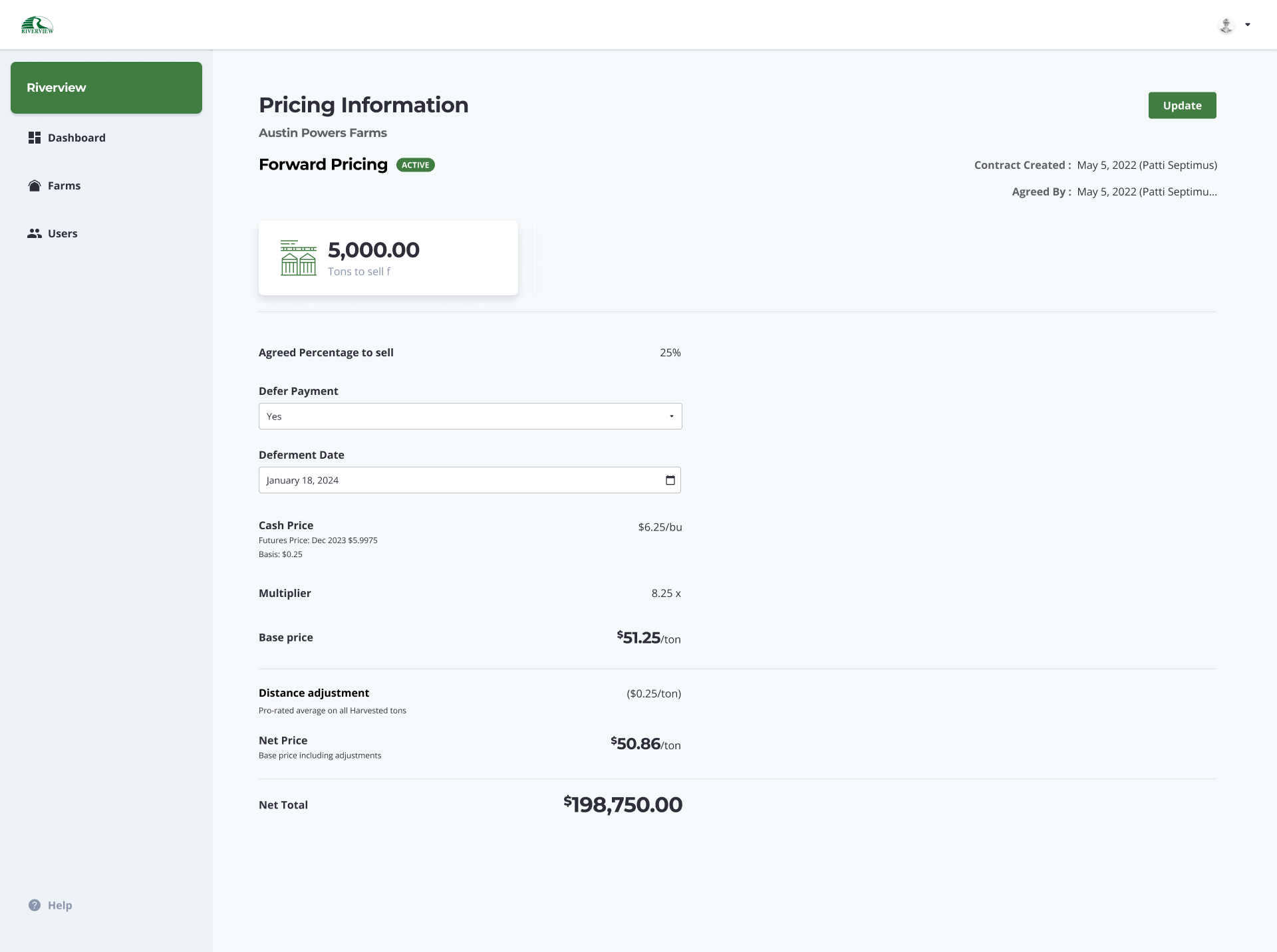Click the user avatar in the top bar
Image resolution: width=1277 pixels, height=952 pixels.
(x=1226, y=25)
